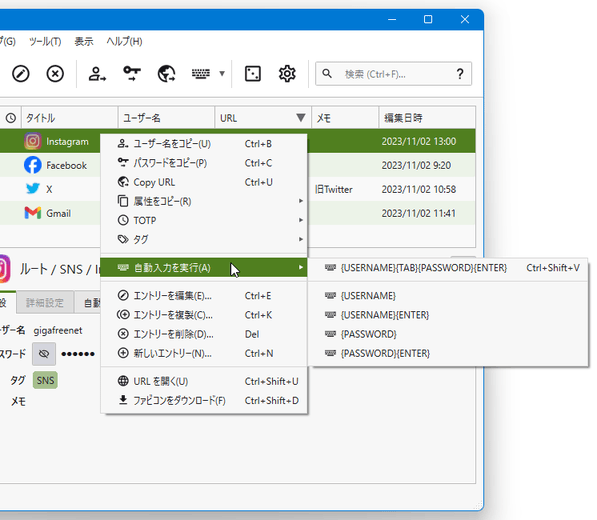Click the Instagram icon in entry list
The width and height of the screenshot is (597, 520).
pyautogui.click(x=33, y=141)
